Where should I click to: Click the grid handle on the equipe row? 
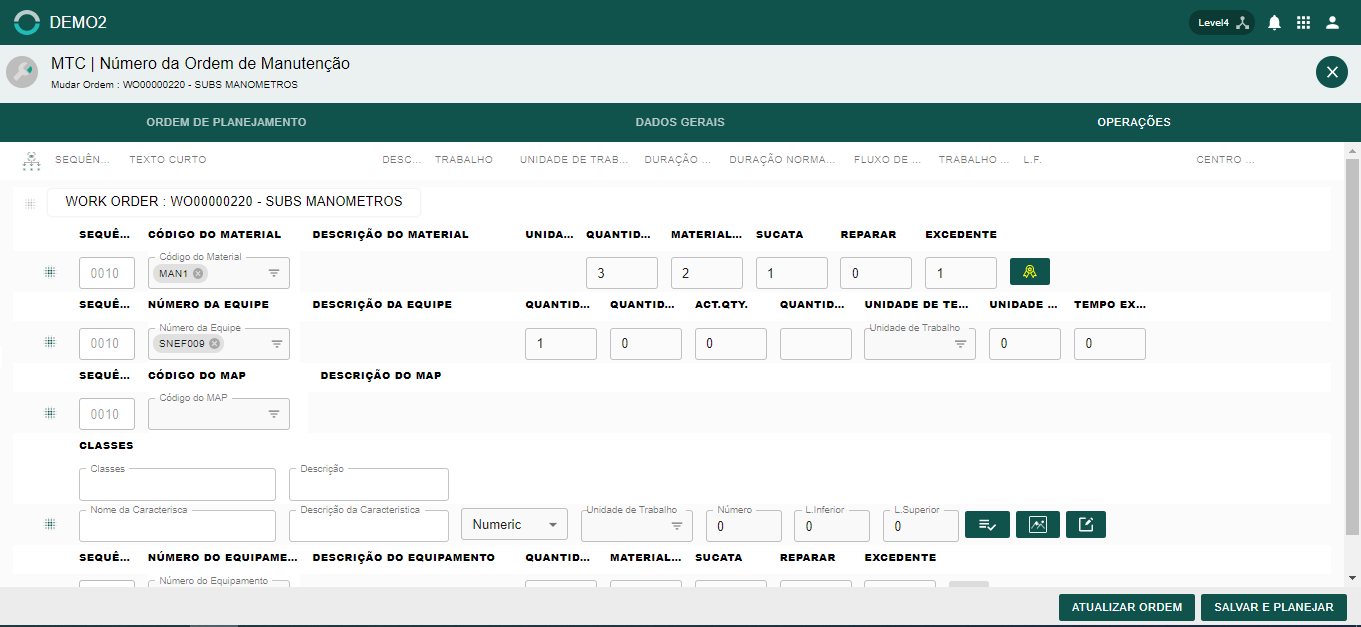click(50, 342)
